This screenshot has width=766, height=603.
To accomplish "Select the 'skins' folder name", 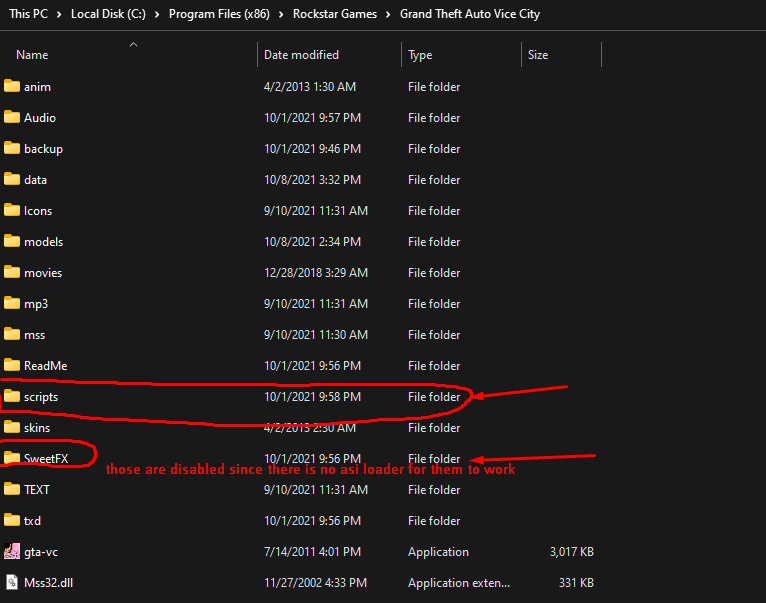I will point(37,428).
